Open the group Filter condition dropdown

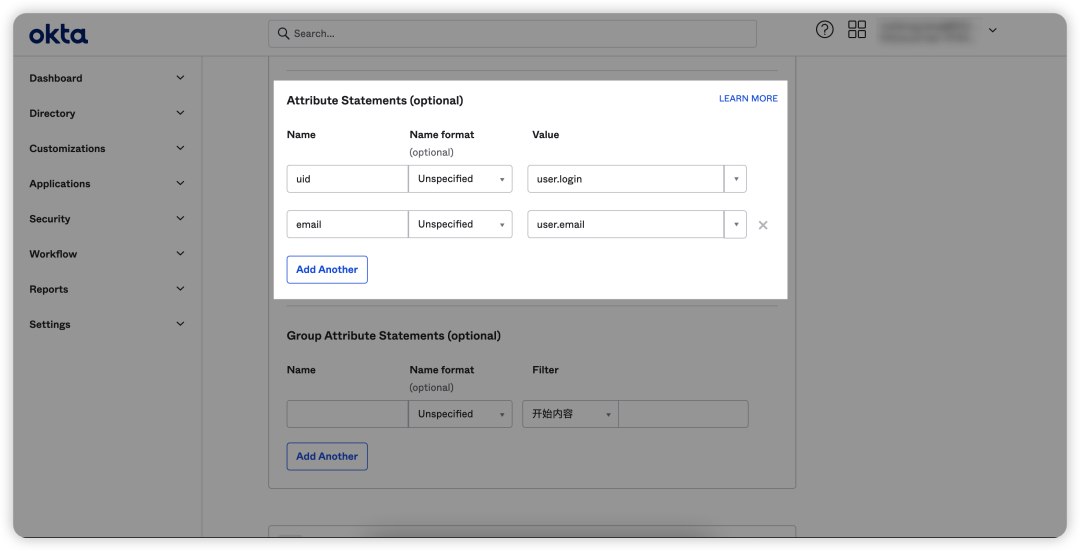(x=570, y=414)
